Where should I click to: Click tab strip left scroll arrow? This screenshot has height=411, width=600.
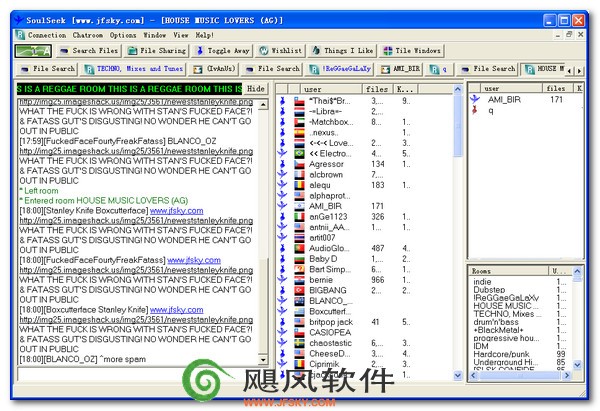pos(570,71)
